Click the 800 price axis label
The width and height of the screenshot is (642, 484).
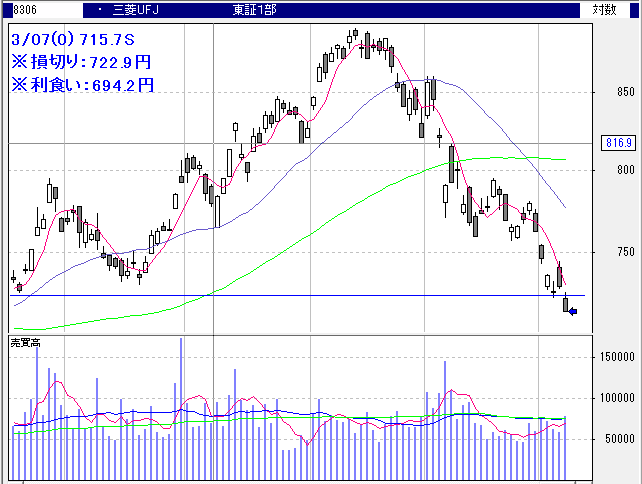[626, 170]
